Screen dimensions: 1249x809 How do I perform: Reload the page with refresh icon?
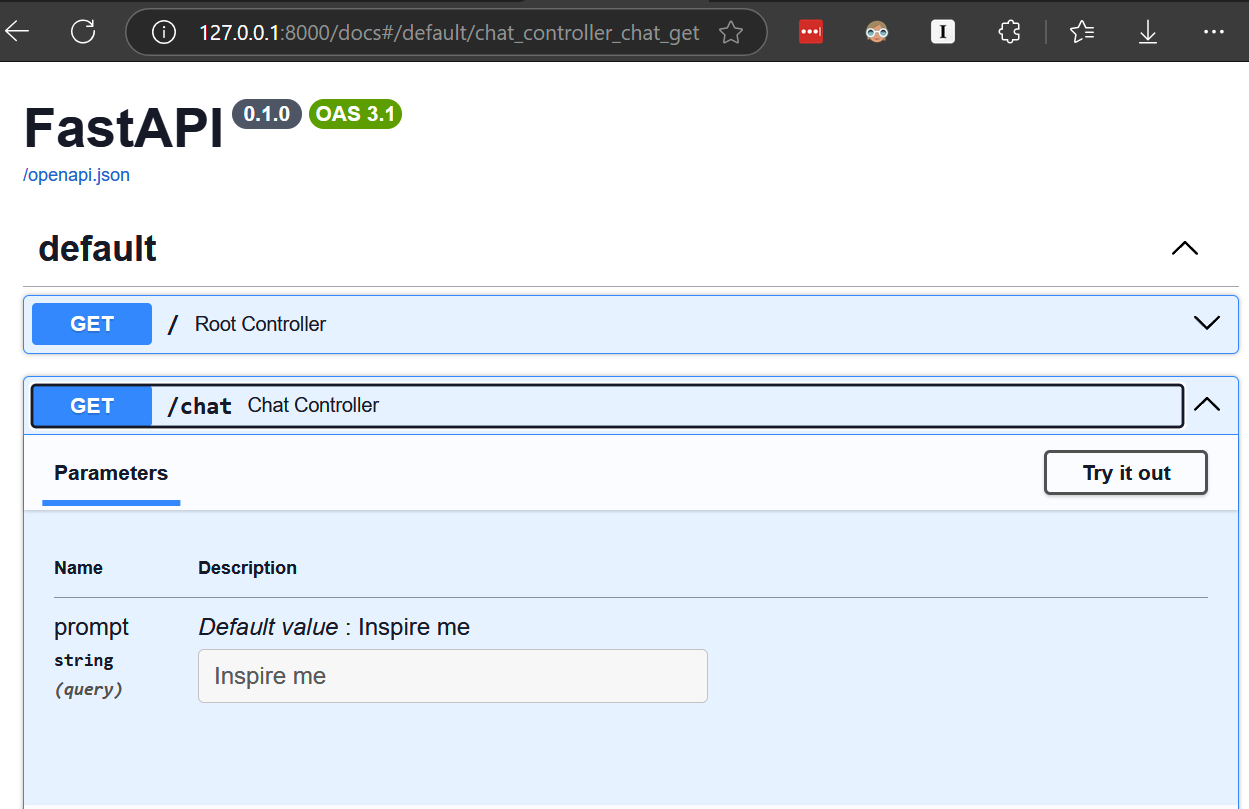coord(83,32)
